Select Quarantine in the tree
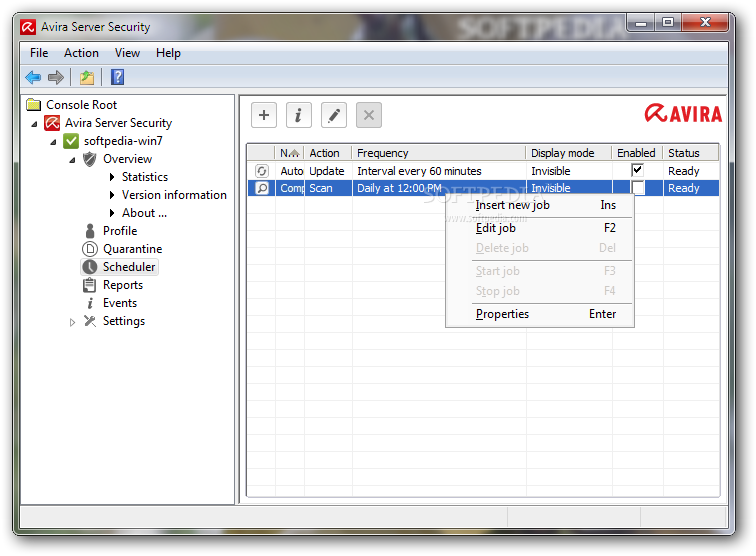 pos(133,249)
